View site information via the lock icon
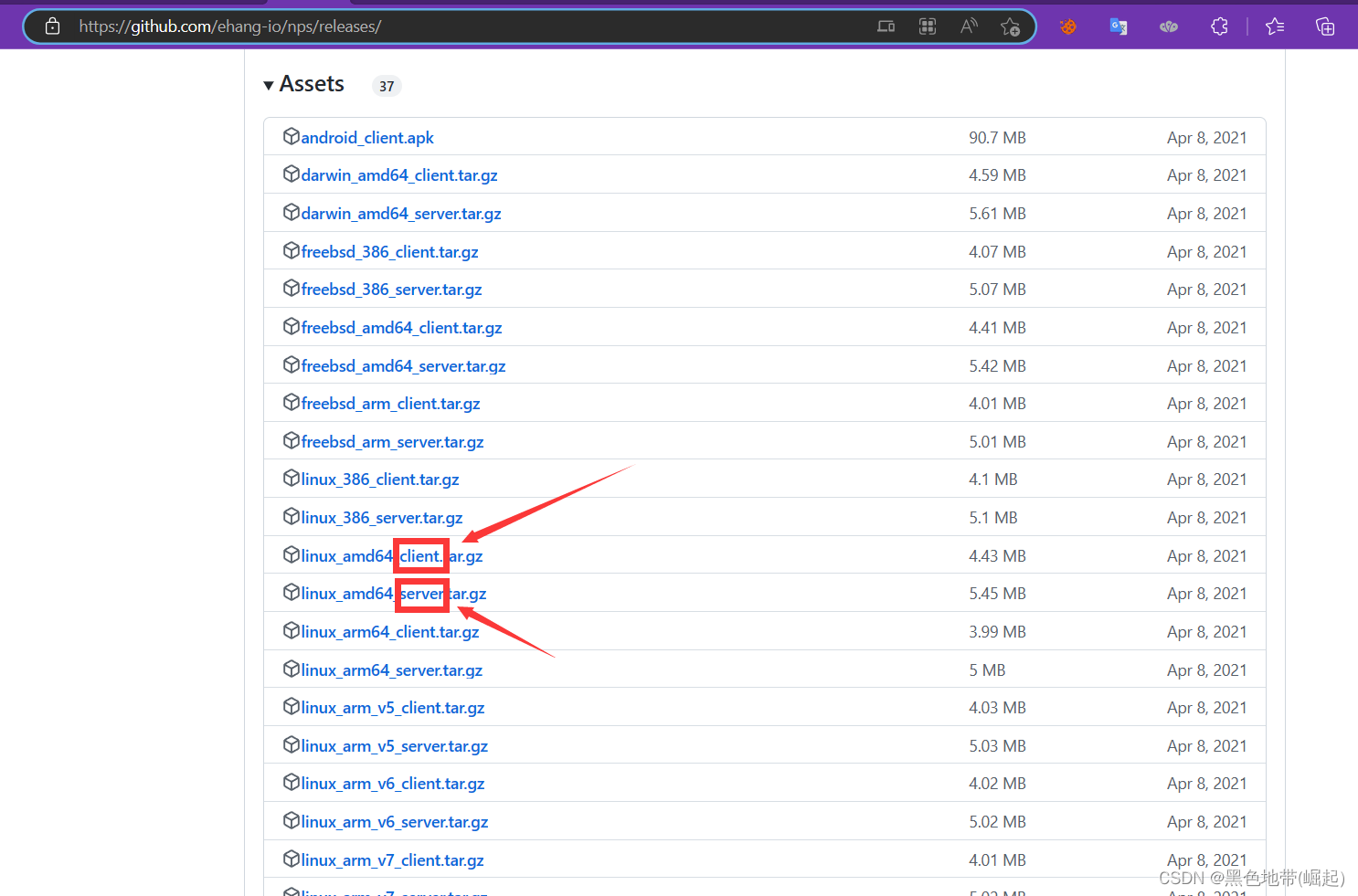The height and width of the screenshot is (896, 1358). point(53,26)
